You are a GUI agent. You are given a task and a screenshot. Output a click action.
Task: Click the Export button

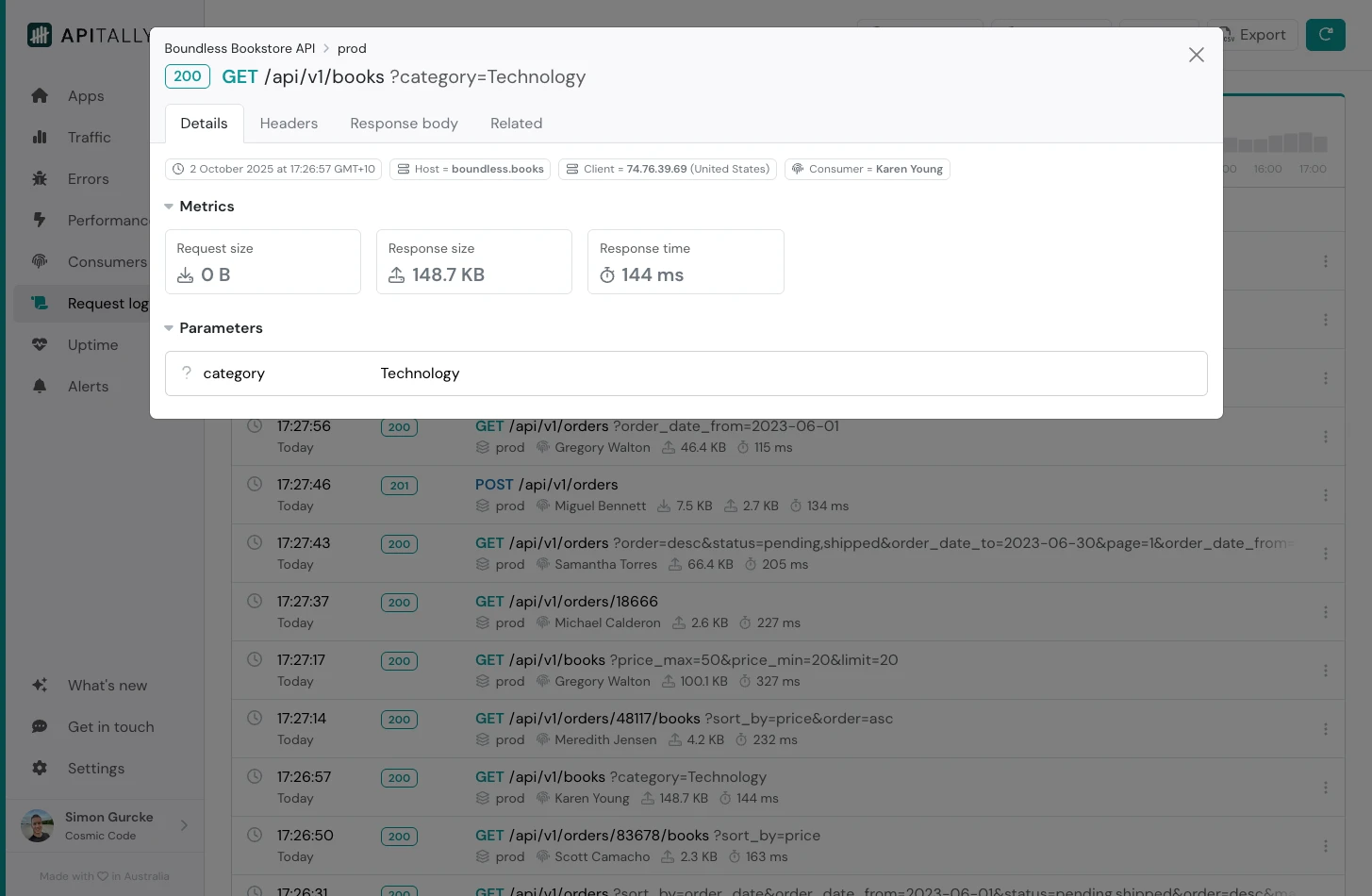coord(1252,35)
